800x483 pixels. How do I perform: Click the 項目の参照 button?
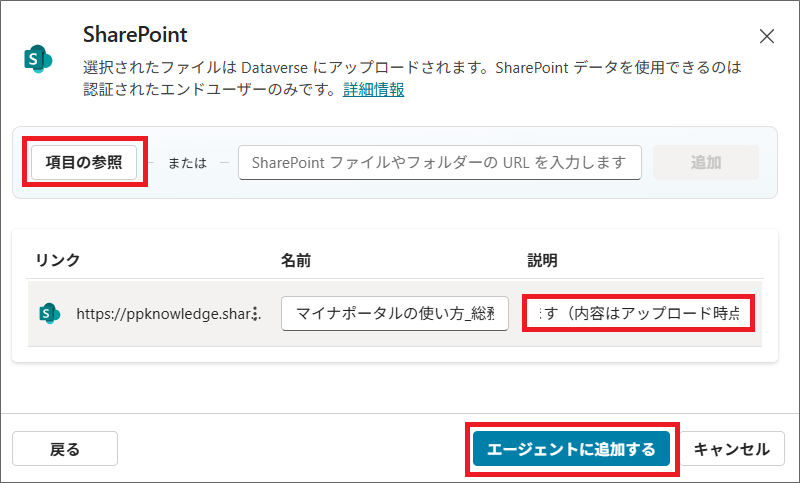point(84,163)
